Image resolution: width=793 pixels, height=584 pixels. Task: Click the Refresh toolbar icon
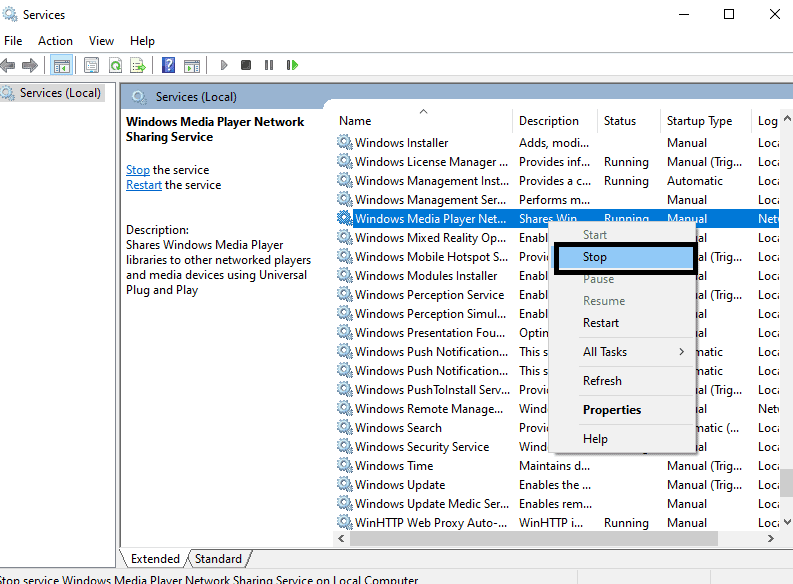tap(116, 65)
